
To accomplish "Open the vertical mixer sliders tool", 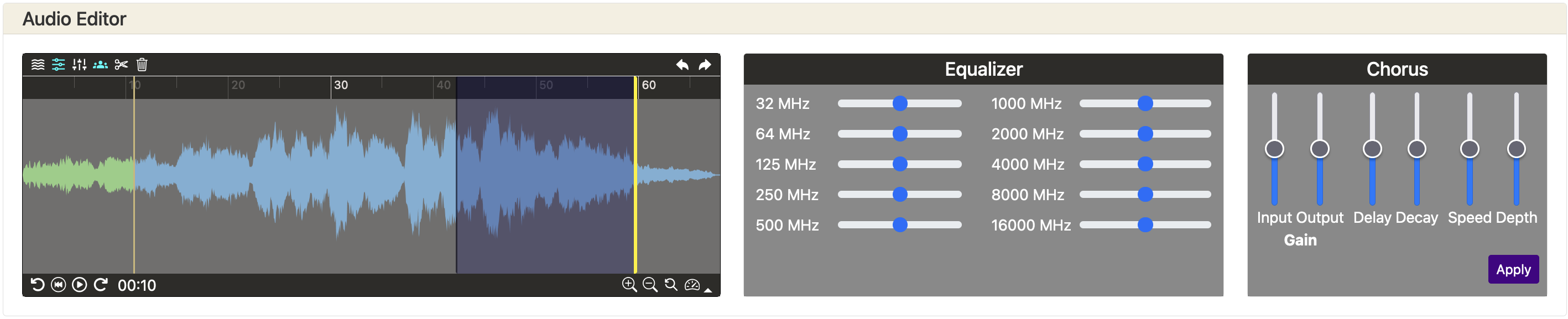I will (x=79, y=65).
